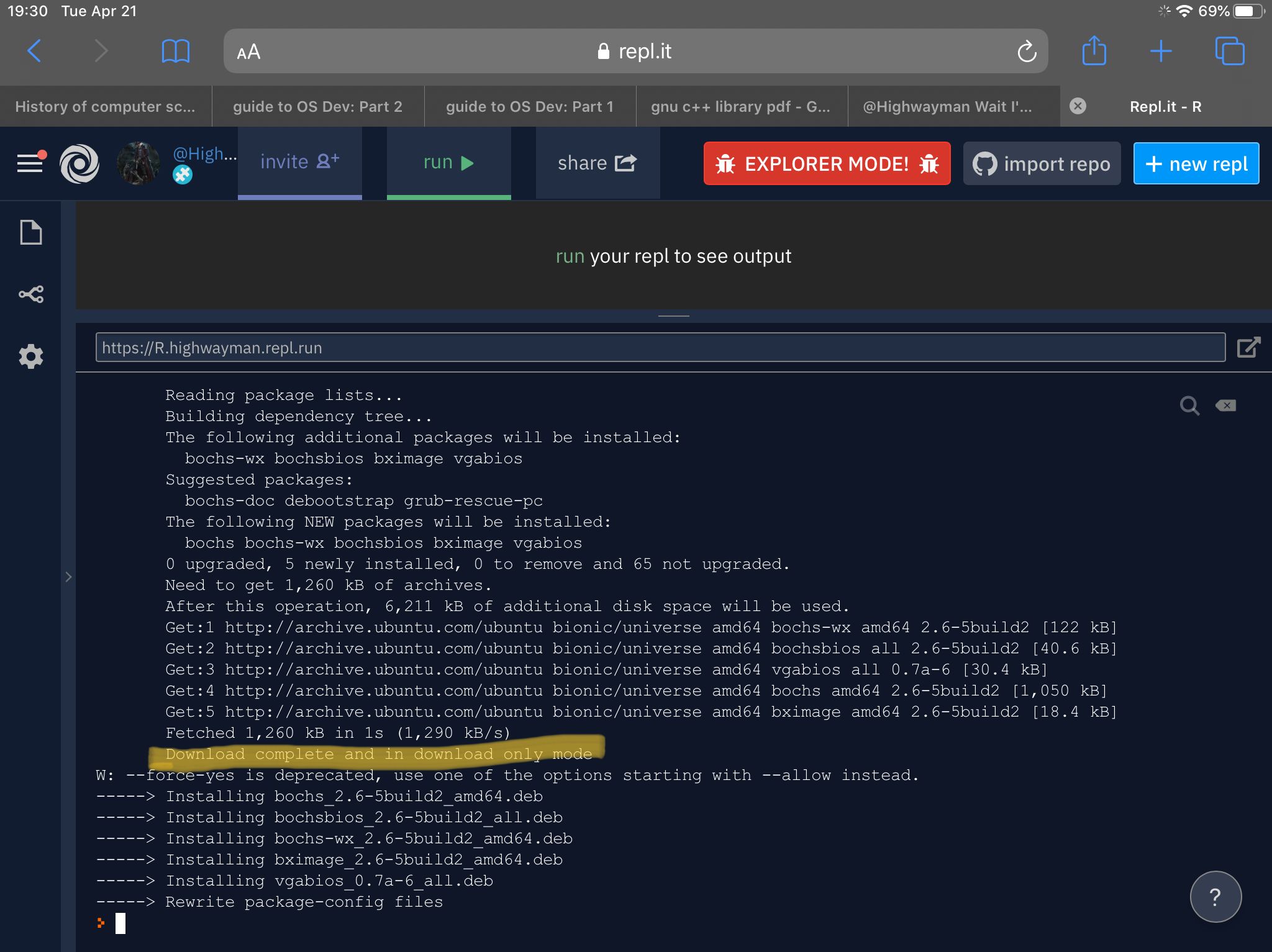Click 'Suggested packages:' line
Image resolution: width=1272 pixels, height=952 pixels.
259,479
